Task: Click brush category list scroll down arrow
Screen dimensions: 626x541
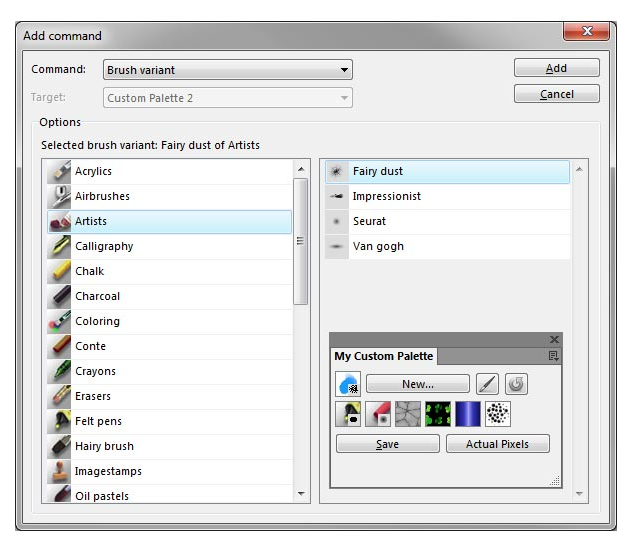Action: [x=301, y=494]
